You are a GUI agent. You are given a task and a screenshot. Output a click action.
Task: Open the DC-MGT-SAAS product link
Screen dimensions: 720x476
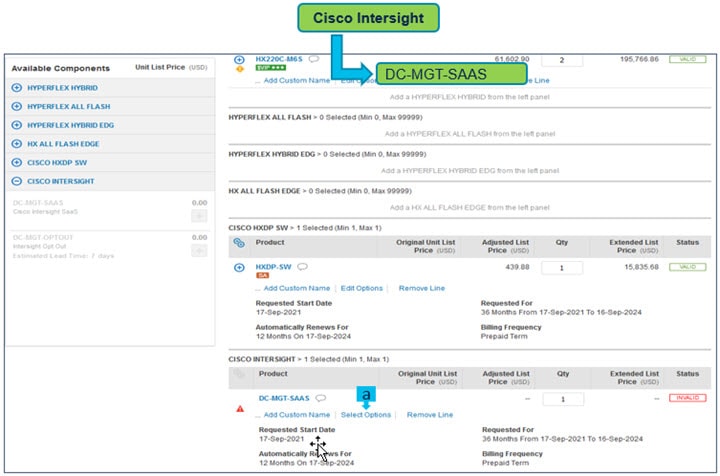(284, 398)
